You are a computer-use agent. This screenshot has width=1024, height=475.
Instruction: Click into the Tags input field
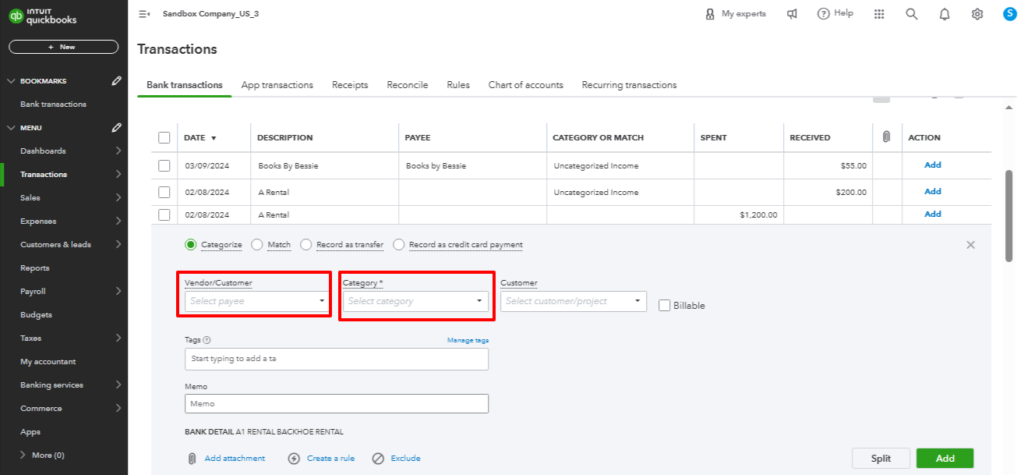coord(336,359)
